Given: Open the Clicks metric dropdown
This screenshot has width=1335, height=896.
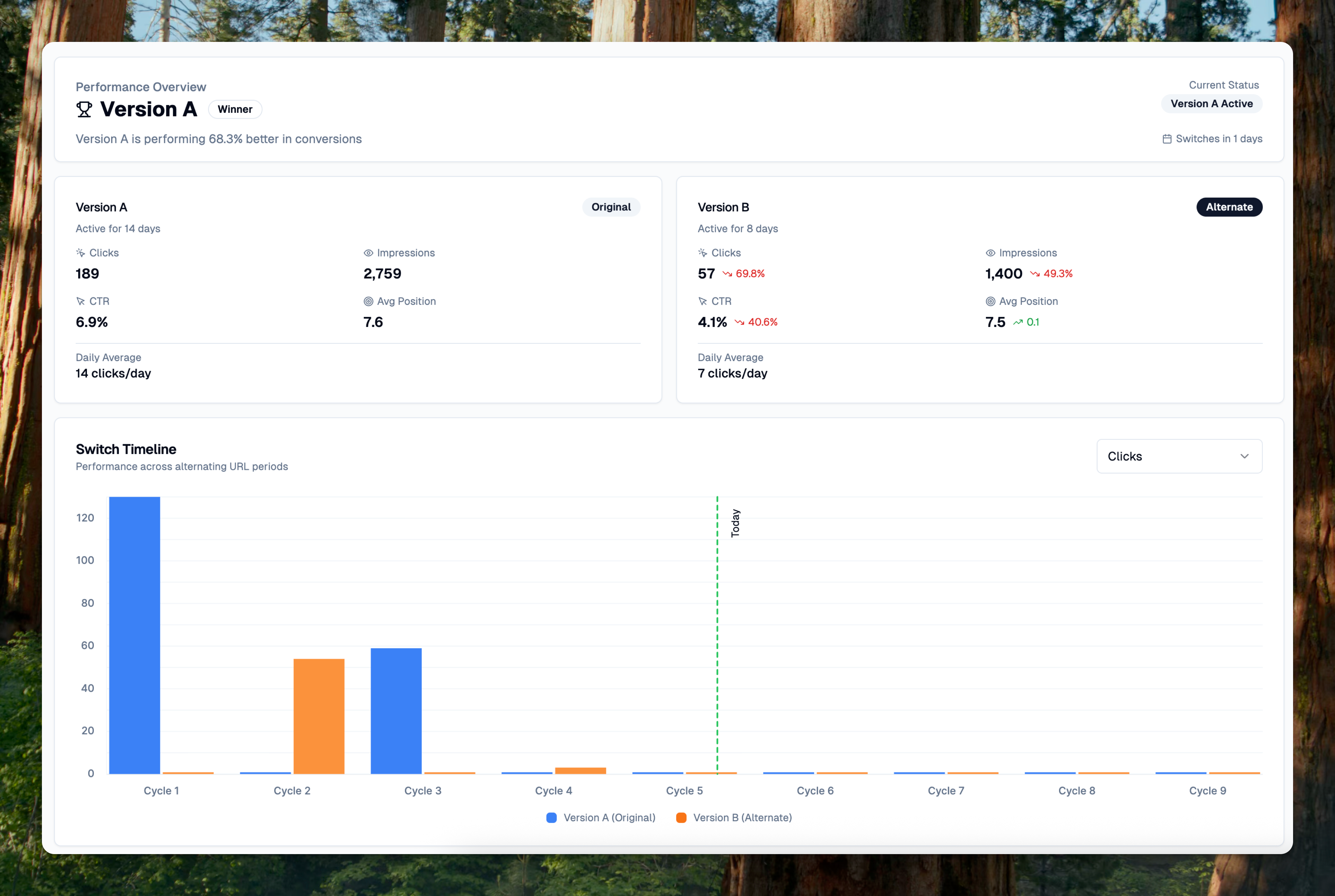Looking at the screenshot, I should coord(1179,456).
